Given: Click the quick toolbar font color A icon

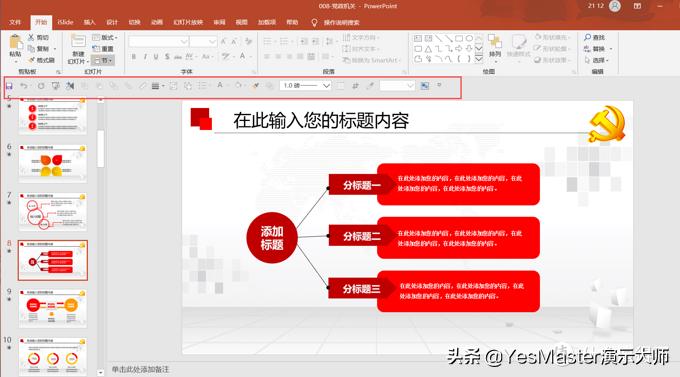Looking at the screenshot, I should [x=220, y=85].
